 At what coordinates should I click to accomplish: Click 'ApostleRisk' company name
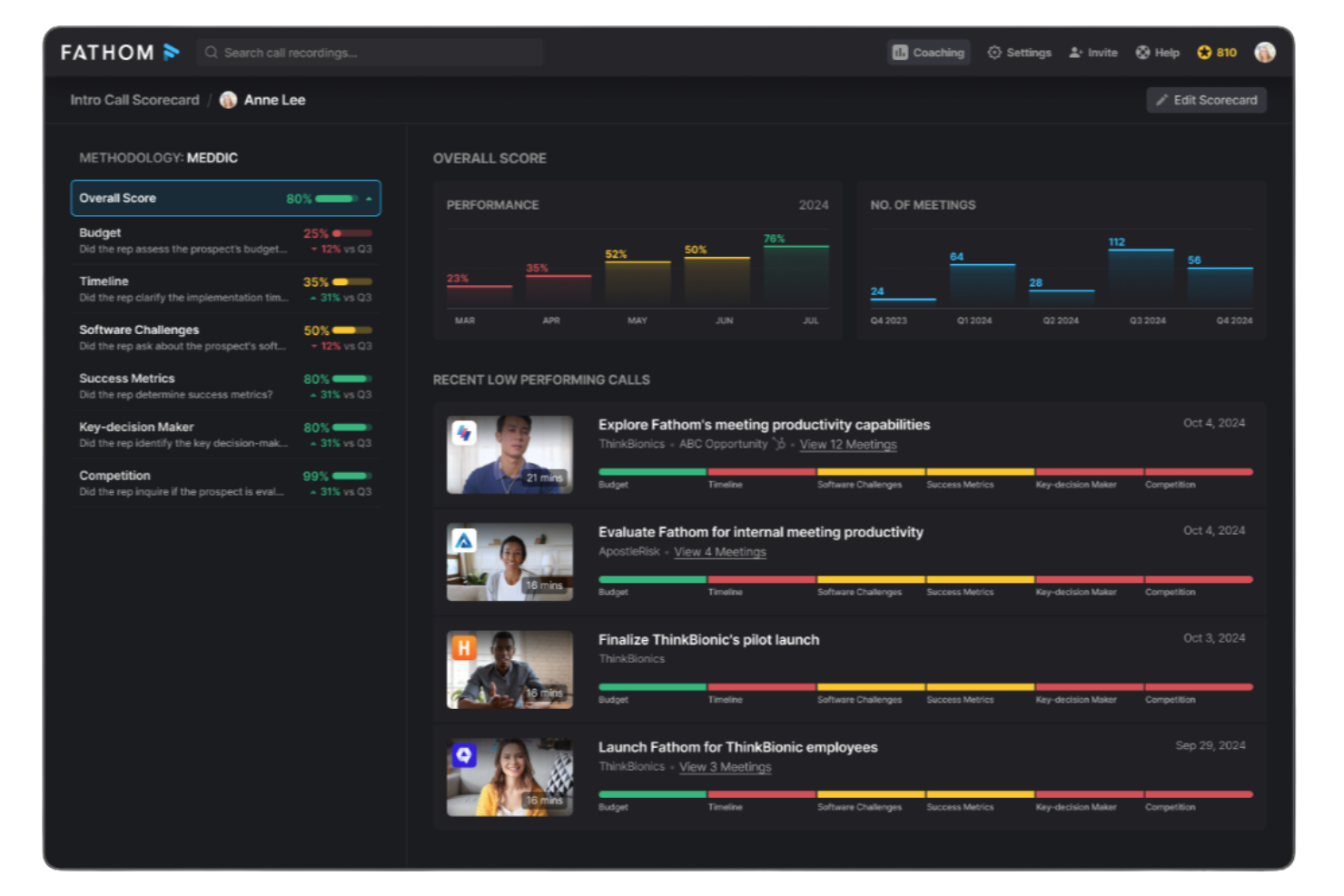(x=629, y=551)
